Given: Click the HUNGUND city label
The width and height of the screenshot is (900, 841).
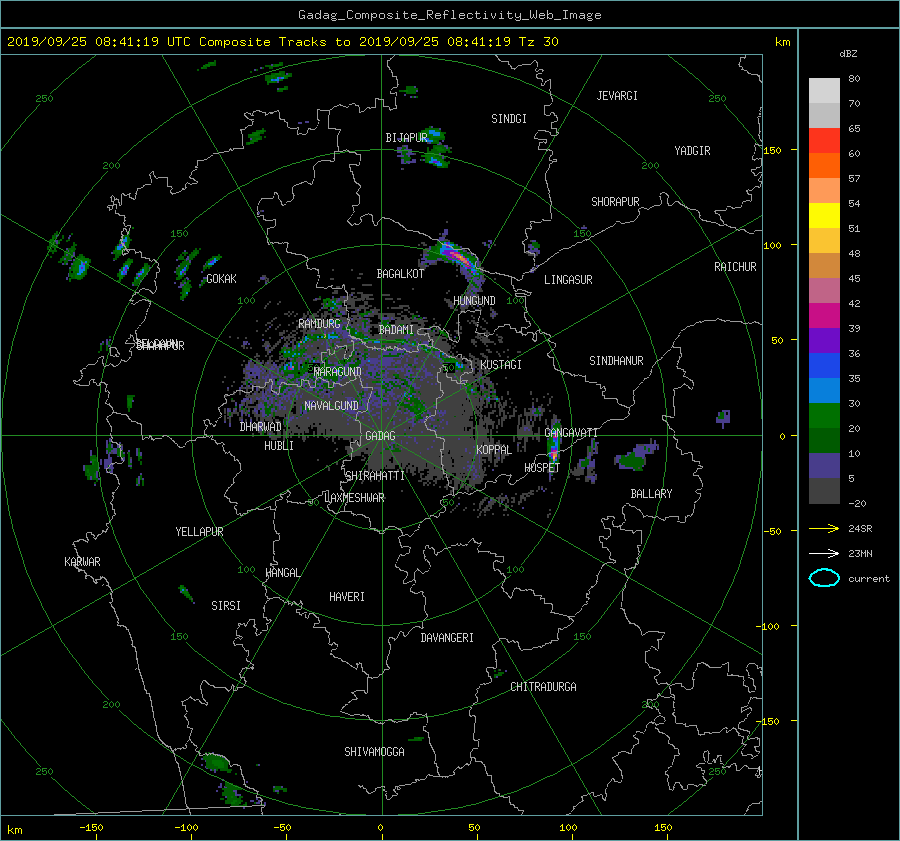Looking at the screenshot, I should click(474, 301).
